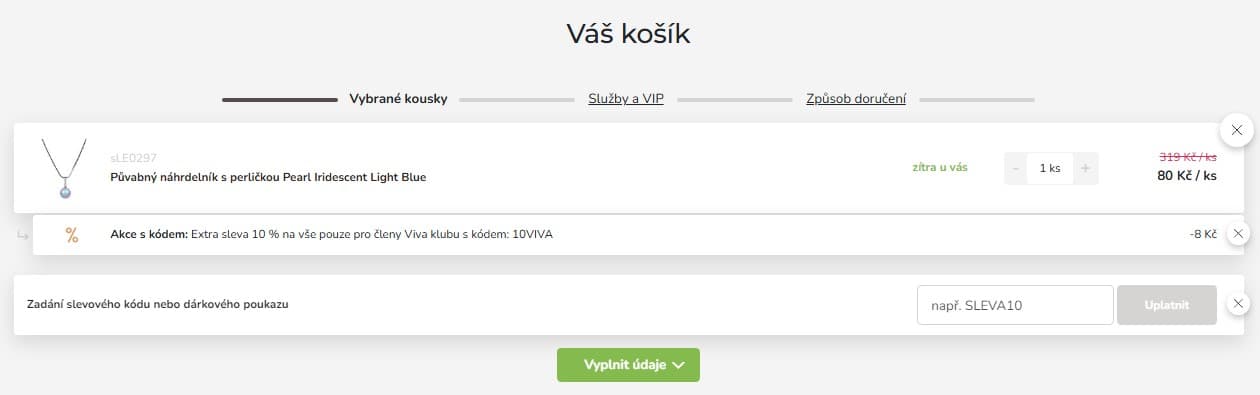The width and height of the screenshot is (1260, 395).
Task: Apply code with the Uplatnit button
Action: click(x=1167, y=305)
